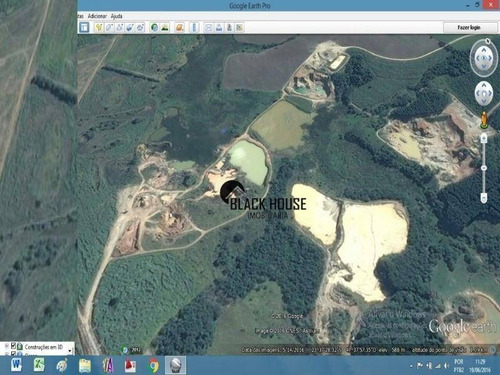Add a placemark with the yellow pushpin
The image size is (500, 375).
99,27
